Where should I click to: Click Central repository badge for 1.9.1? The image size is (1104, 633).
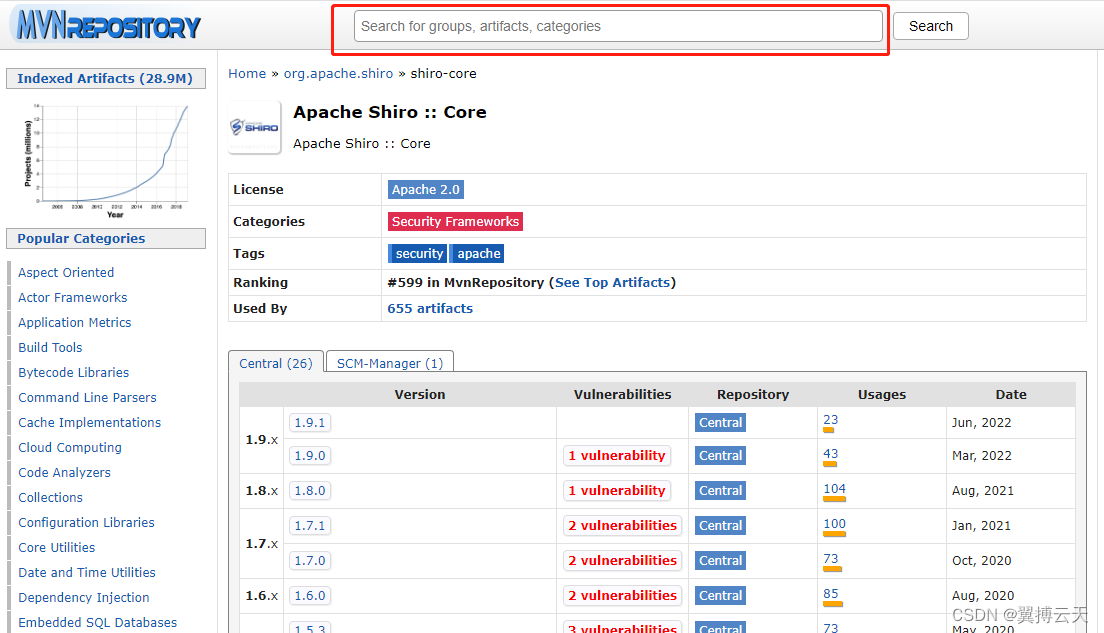coord(720,422)
